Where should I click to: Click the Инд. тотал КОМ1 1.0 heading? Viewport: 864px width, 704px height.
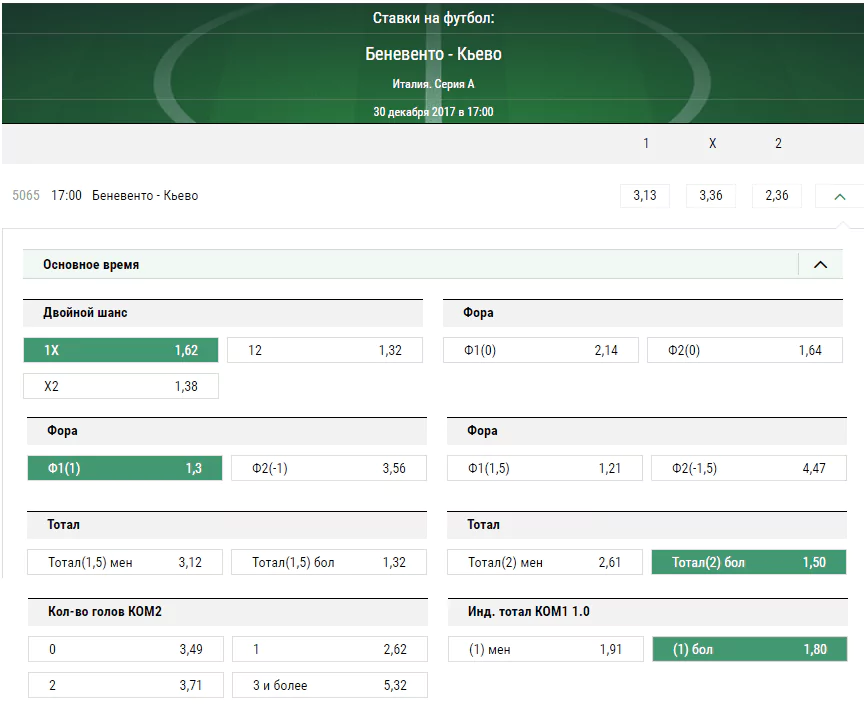tap(528, 611)
